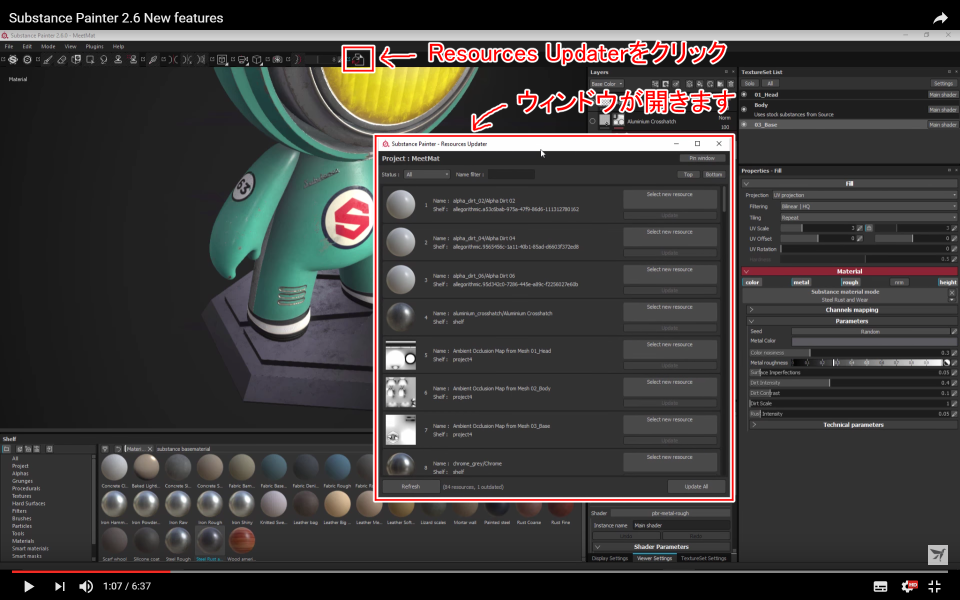Click Random seed button
960x600 pixels.
(870, 331)
